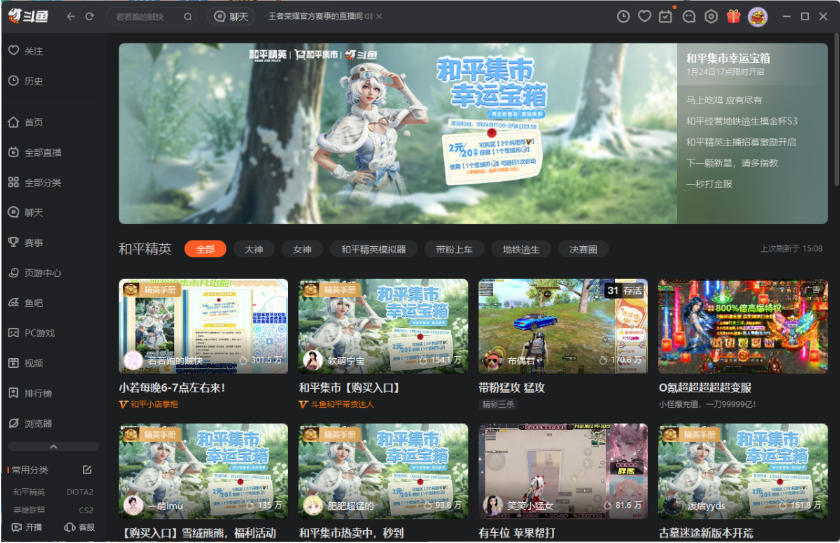Screen dimensions: 840x543
Task: Edit the 常用分类 list using the pencil icon
Action: 87,470
